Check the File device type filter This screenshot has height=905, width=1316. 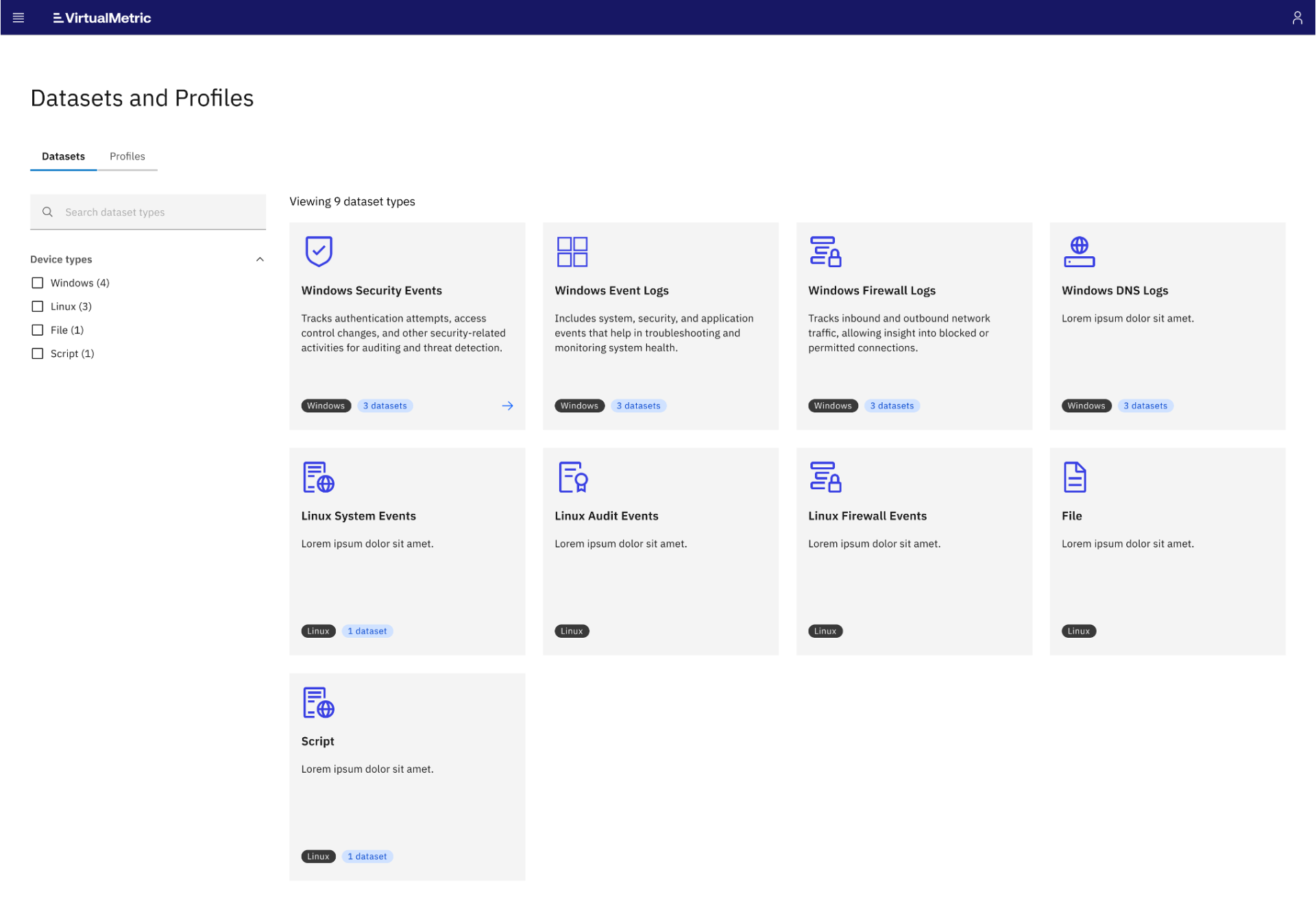37,330
